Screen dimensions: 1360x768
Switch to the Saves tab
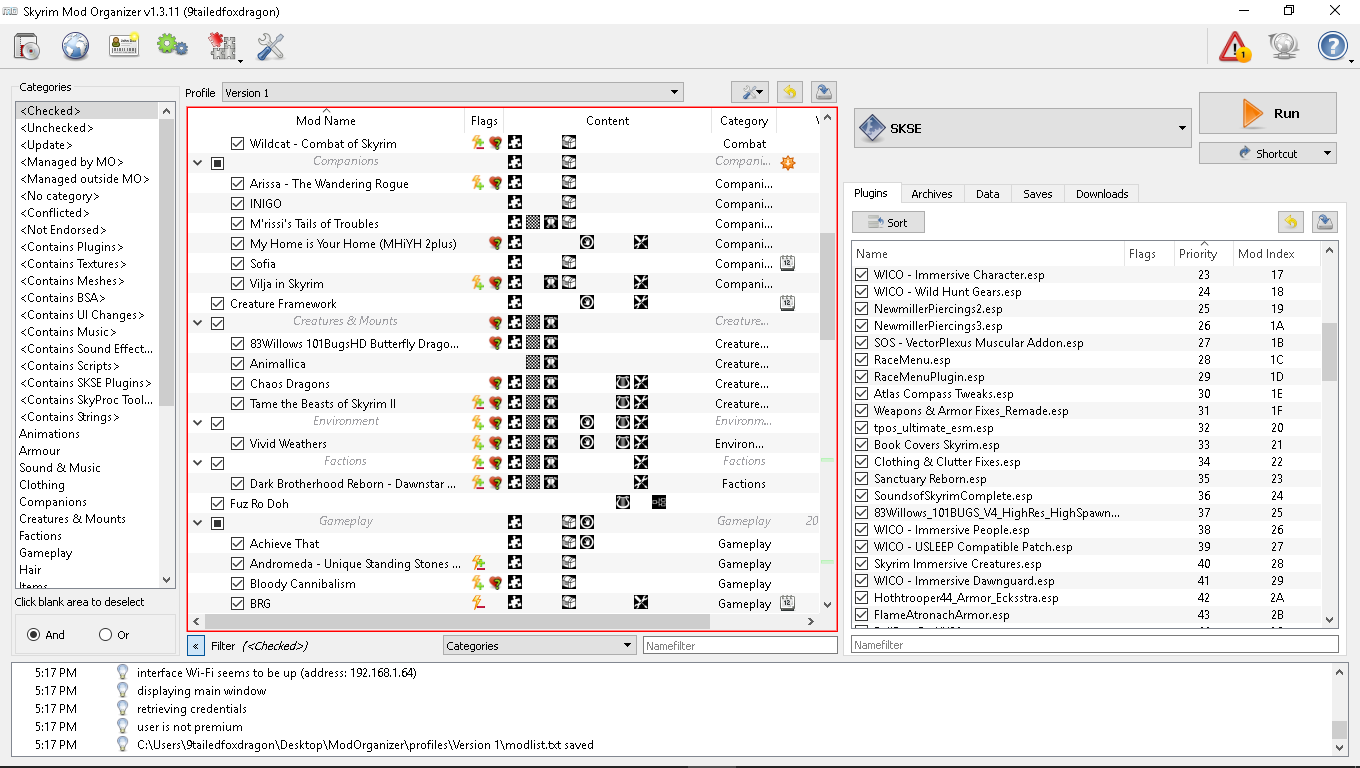tap(1037, 194)
